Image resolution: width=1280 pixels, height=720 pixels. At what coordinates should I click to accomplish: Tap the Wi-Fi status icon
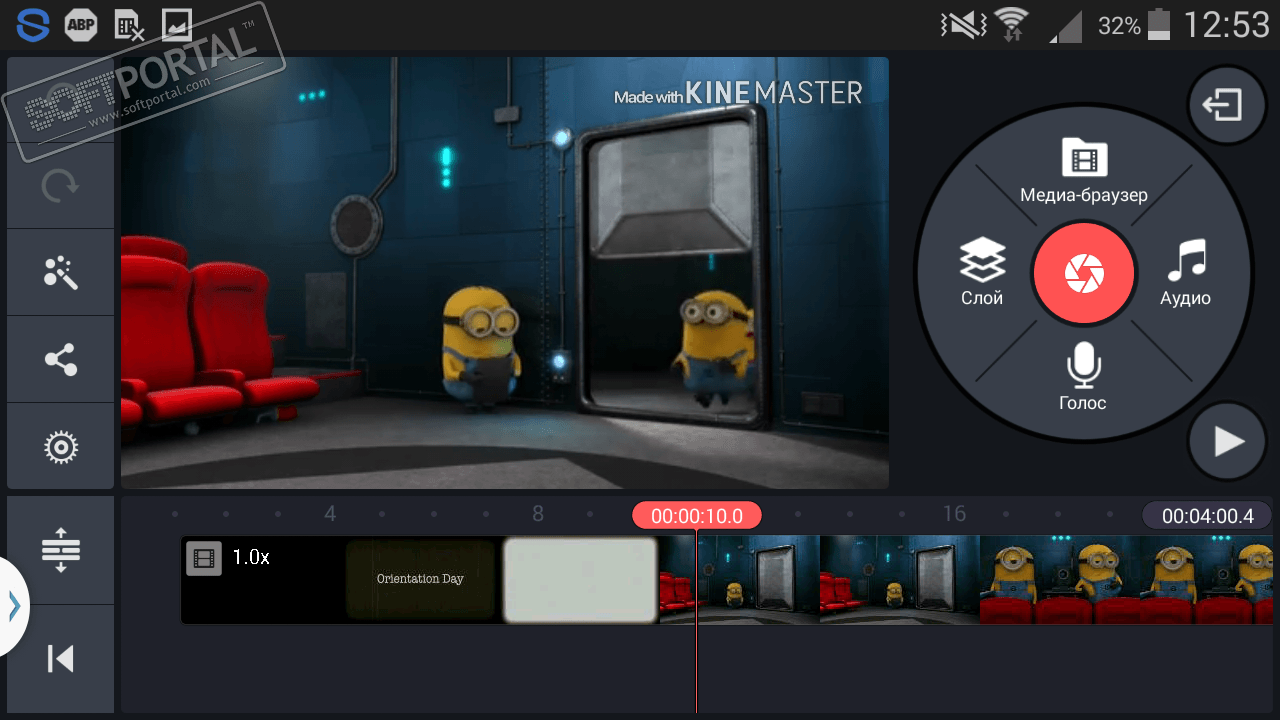click(1012, 25)
